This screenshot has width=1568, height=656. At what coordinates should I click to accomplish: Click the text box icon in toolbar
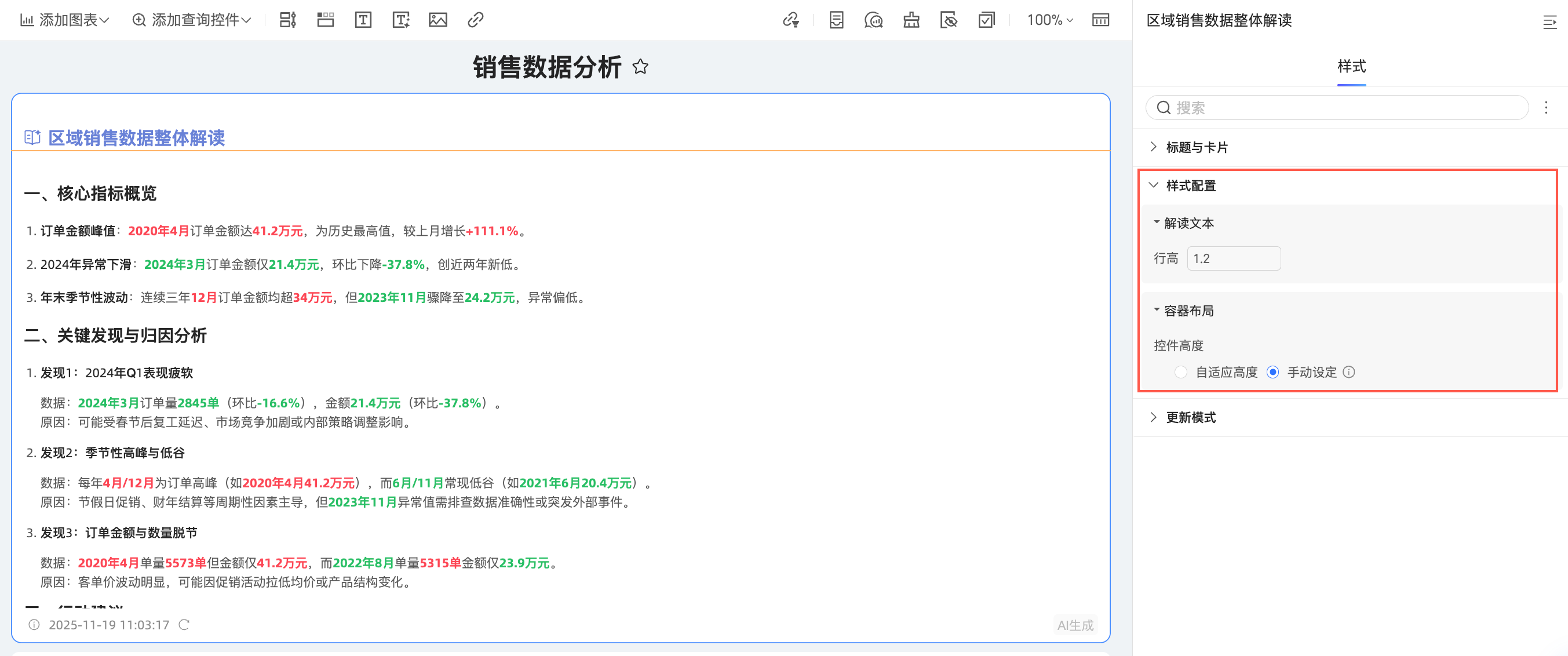point(363,20)
